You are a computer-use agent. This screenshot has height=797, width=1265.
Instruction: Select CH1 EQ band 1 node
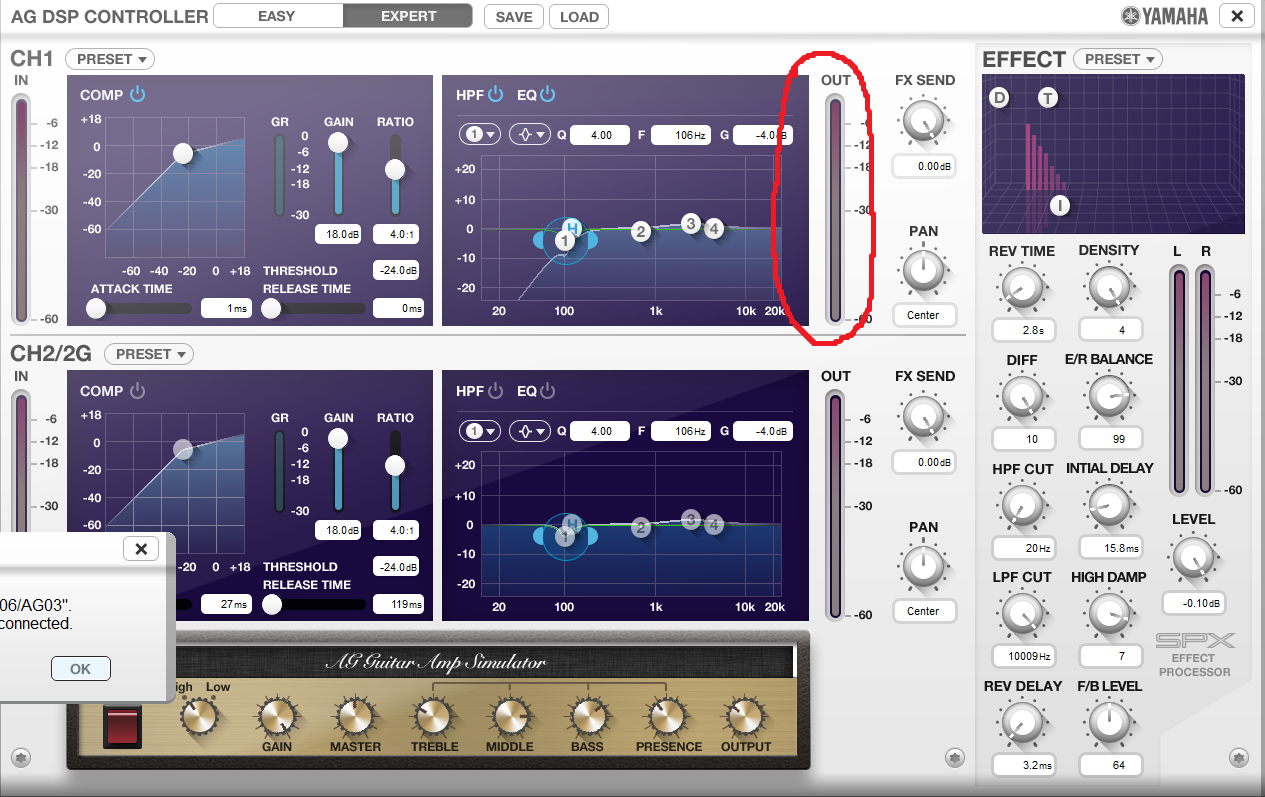[565, 241]
